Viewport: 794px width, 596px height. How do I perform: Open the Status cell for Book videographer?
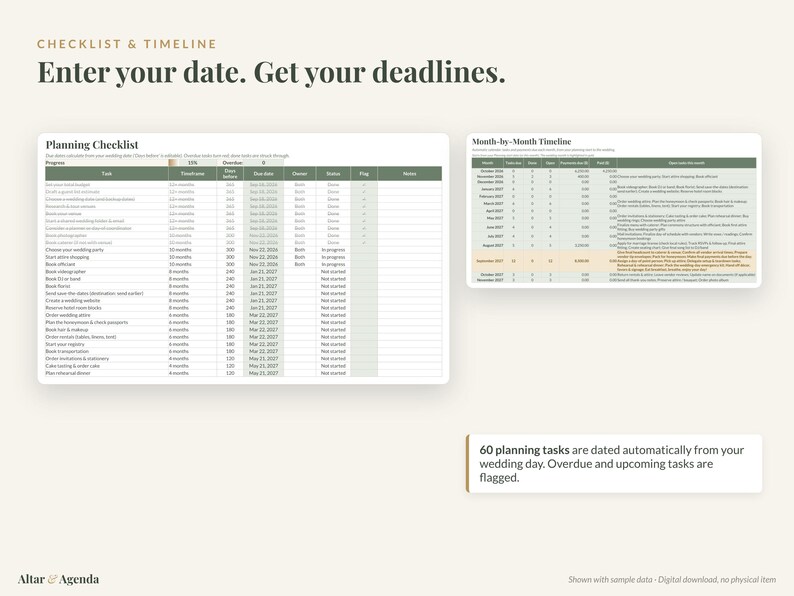click(x=333, y=272)
